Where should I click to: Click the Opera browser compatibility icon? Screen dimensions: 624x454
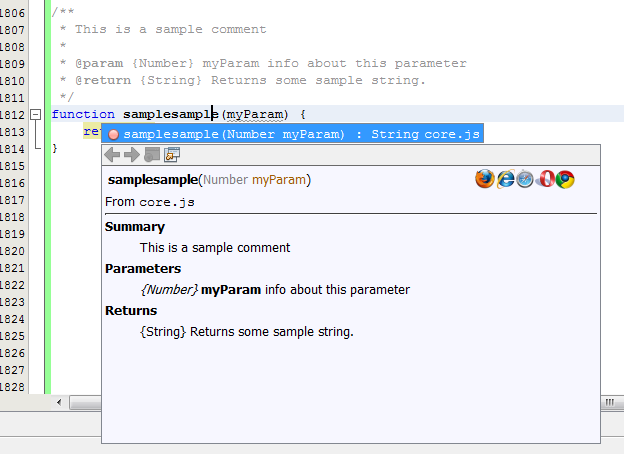pos(546,179)
